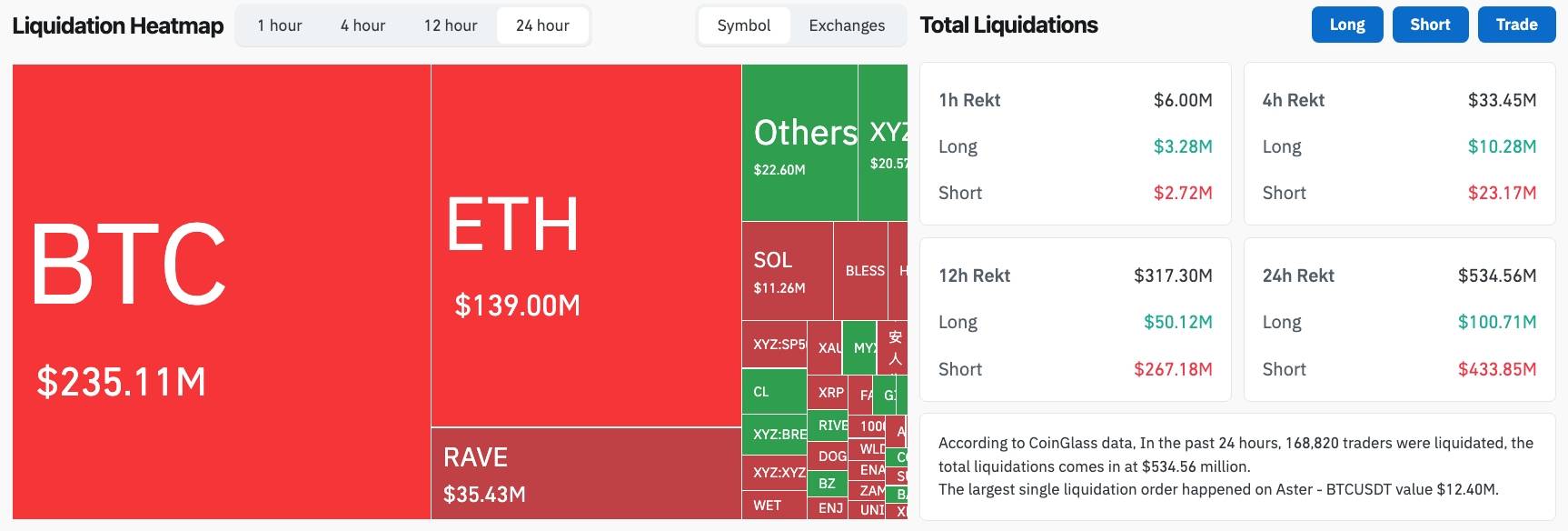Select the 12 hour timeframe

coord(452,25)
